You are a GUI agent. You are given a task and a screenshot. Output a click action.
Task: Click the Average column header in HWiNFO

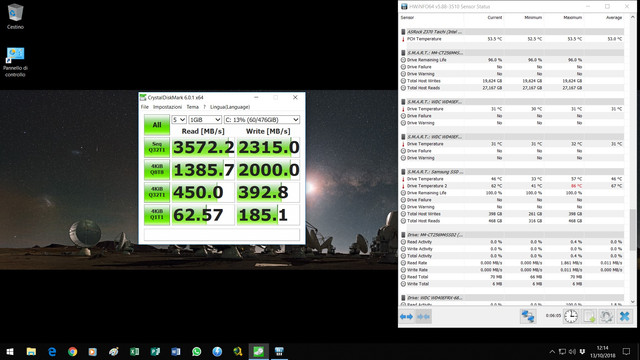614,18
